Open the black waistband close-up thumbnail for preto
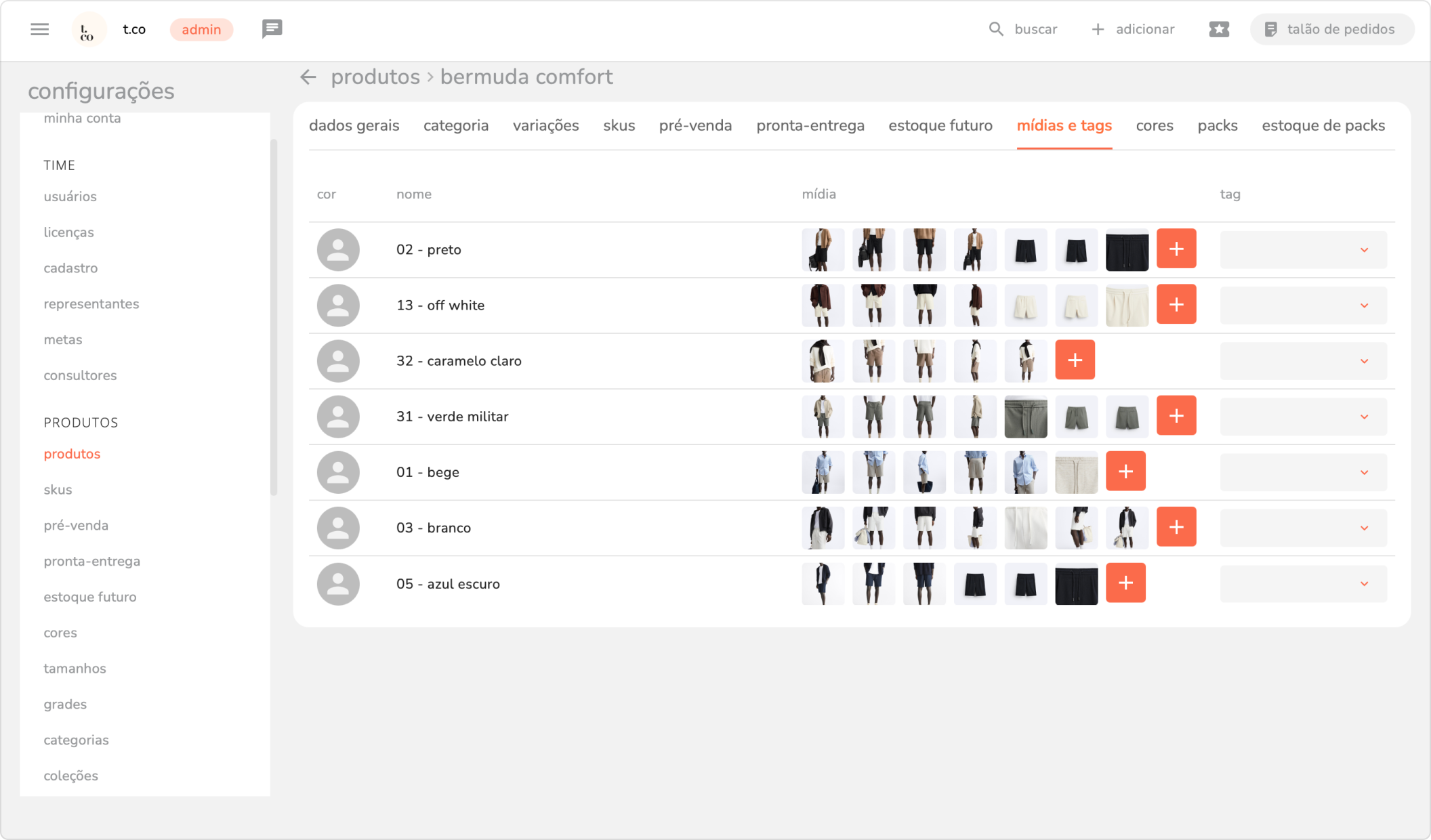Screen dimensions: 1431x840 coord(1126,250)
